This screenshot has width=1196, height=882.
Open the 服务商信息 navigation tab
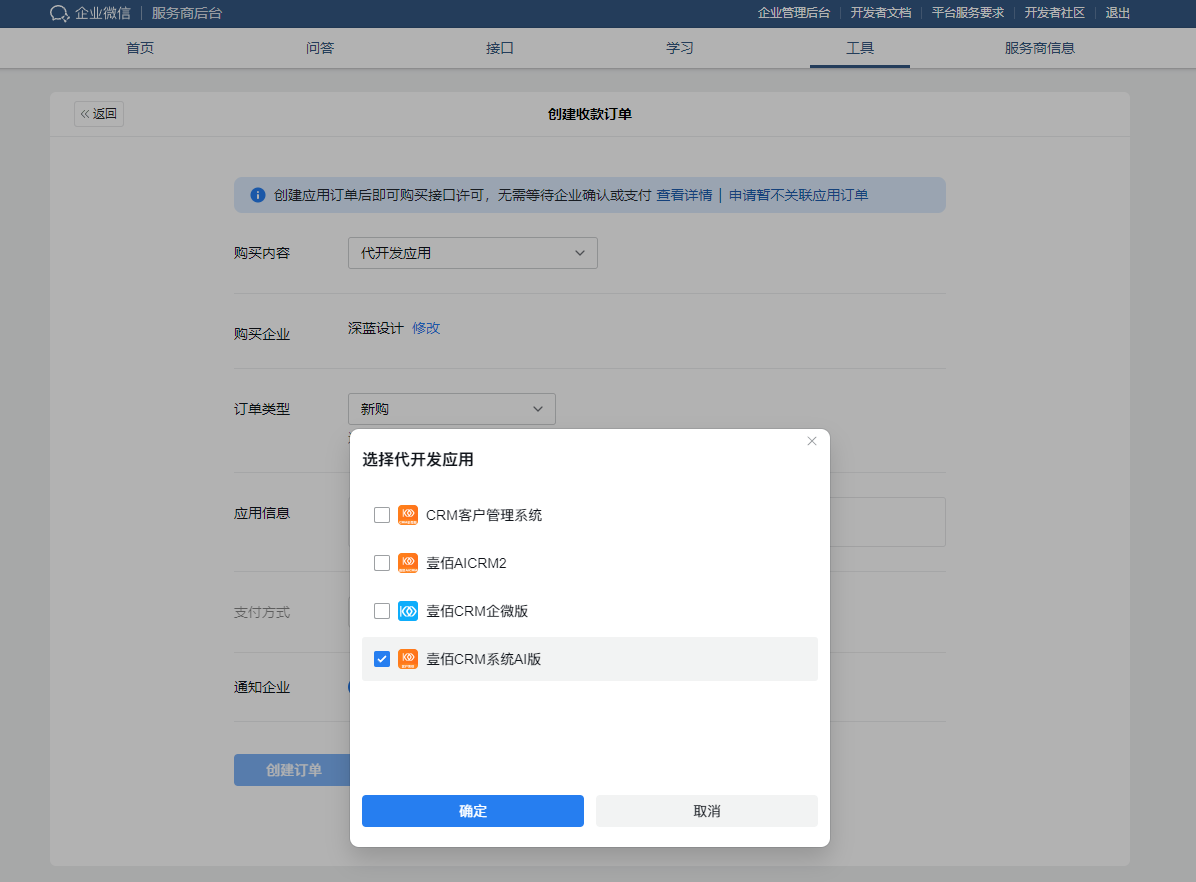[x=1040, y=48]
